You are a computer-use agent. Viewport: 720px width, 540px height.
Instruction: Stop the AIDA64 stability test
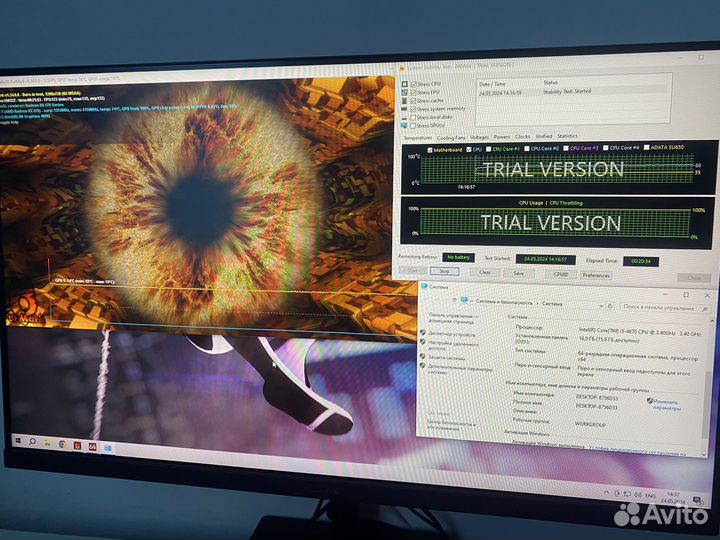444,271
